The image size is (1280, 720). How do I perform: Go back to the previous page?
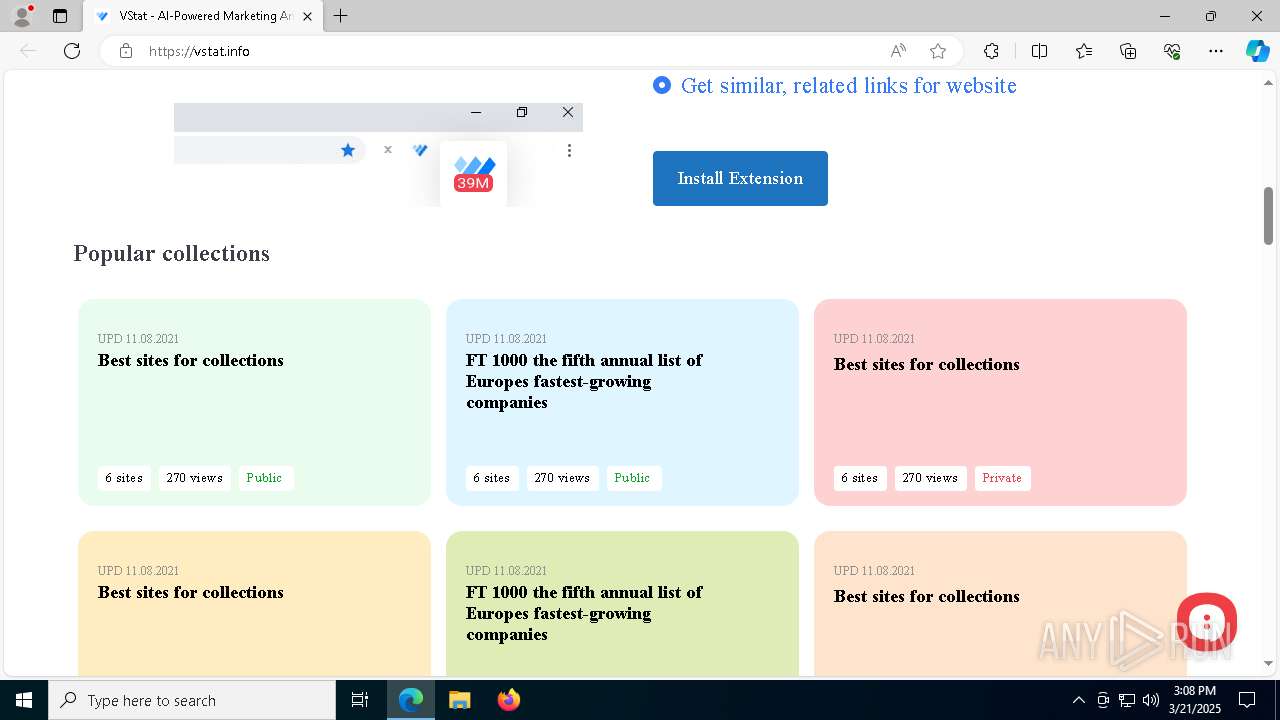(28, 51)
